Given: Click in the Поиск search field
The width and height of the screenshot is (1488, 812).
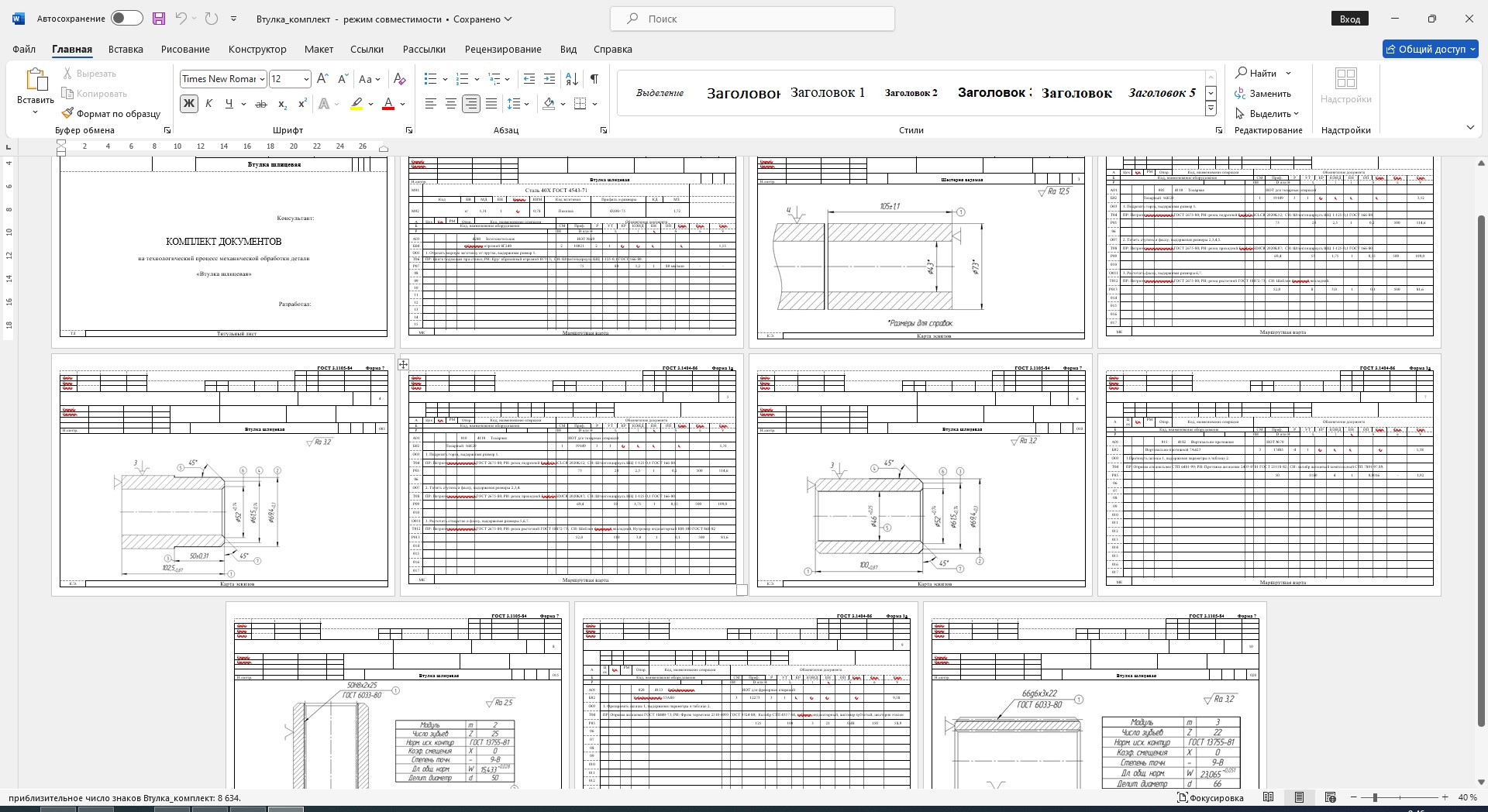Looking at the screenshot, I should [x=752, y=19].
